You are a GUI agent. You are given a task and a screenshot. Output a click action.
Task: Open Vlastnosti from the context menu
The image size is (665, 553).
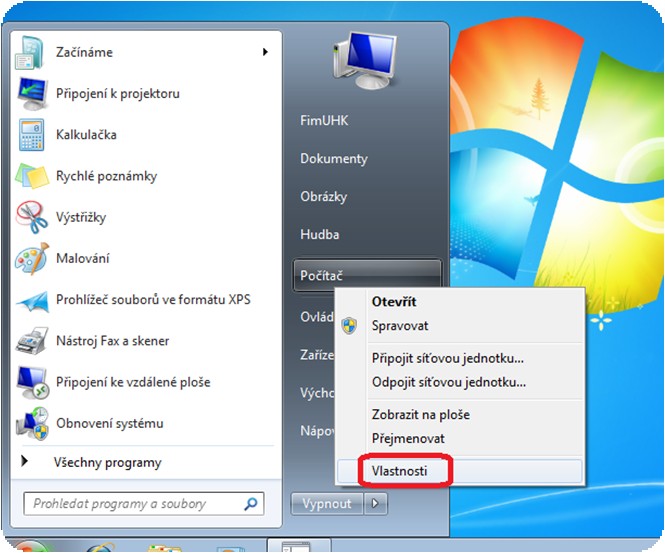tap(400, 471)
